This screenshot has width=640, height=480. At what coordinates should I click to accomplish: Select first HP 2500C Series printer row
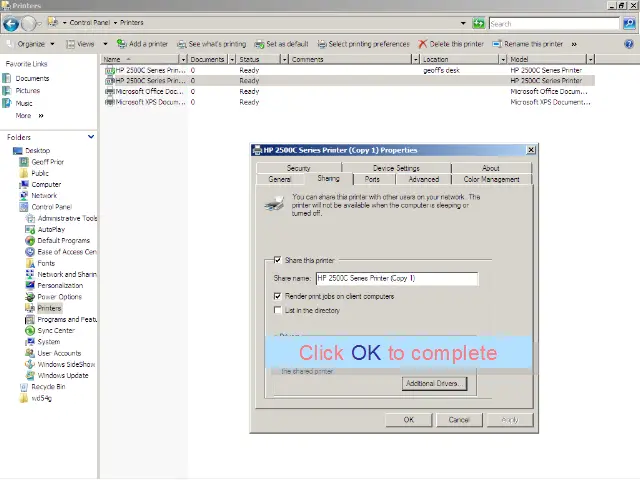[348, 70]
